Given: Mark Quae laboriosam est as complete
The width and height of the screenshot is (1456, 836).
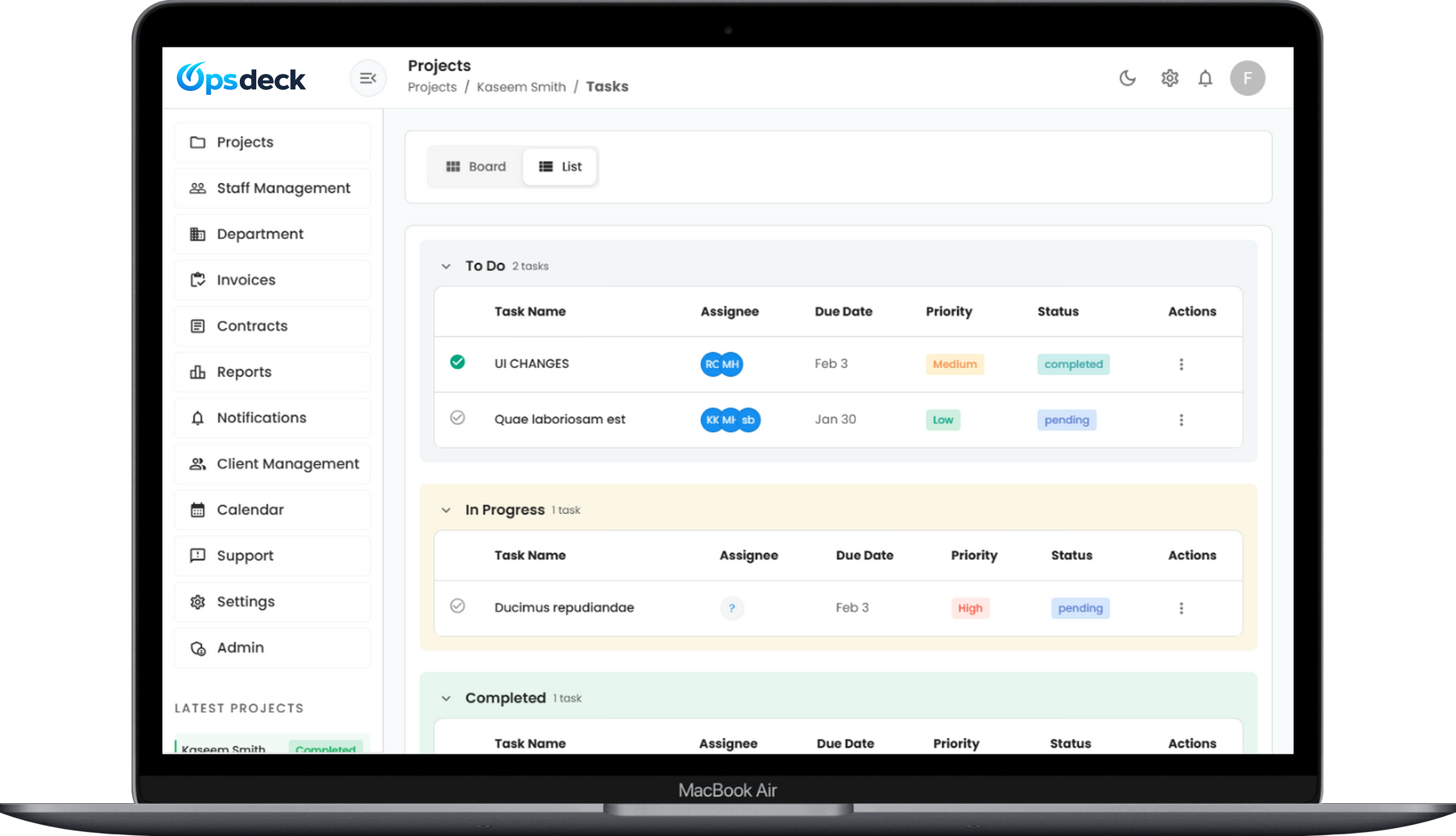Looking at the screenshot, I should click(457, 418).
